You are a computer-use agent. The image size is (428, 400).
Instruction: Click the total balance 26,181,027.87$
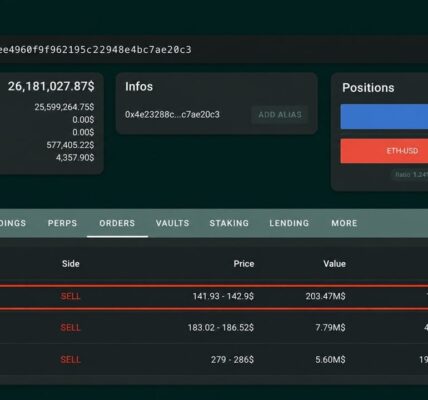coord(51,86)
